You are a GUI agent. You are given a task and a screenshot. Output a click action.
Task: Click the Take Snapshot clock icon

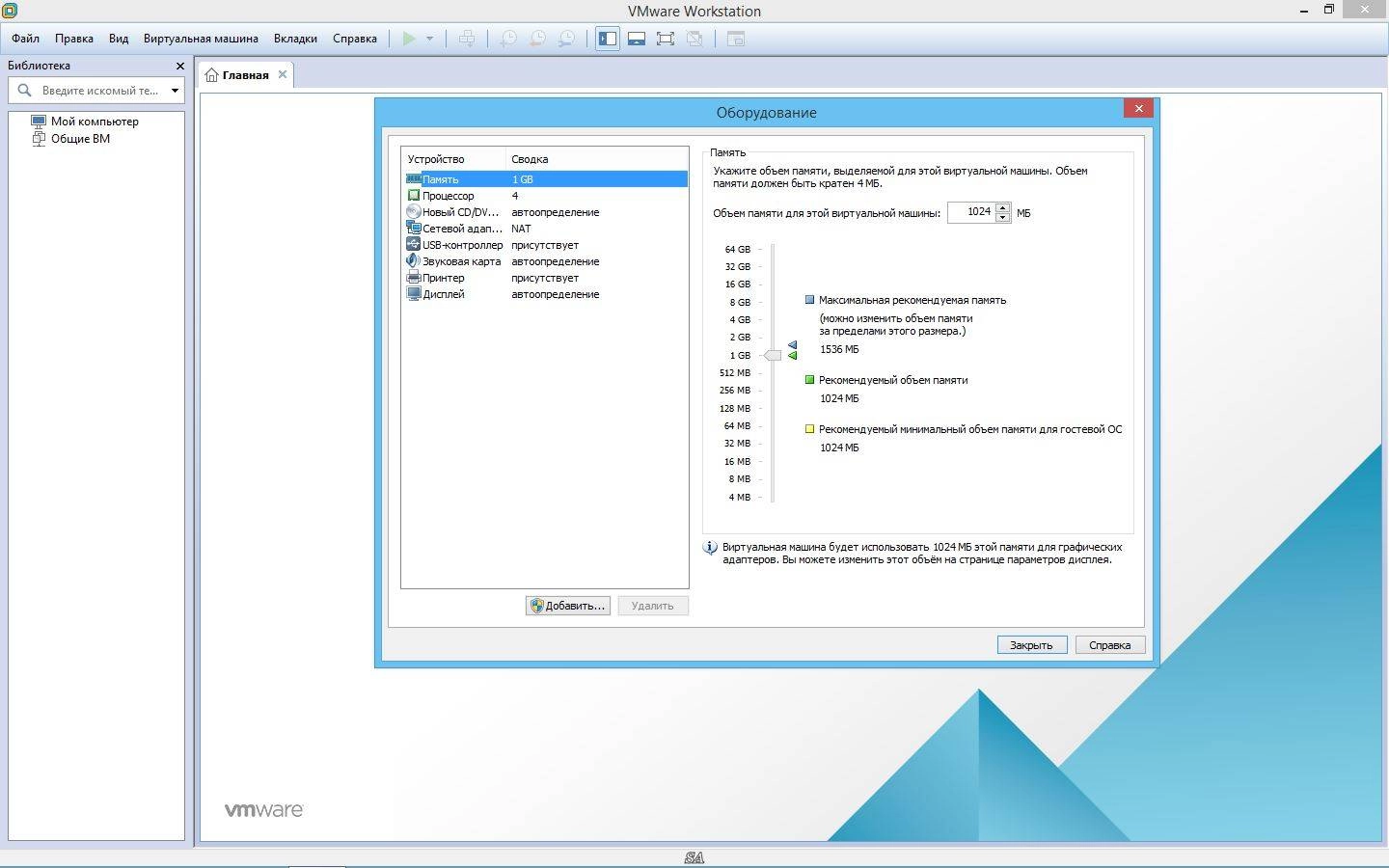click(x=508, y=39)
